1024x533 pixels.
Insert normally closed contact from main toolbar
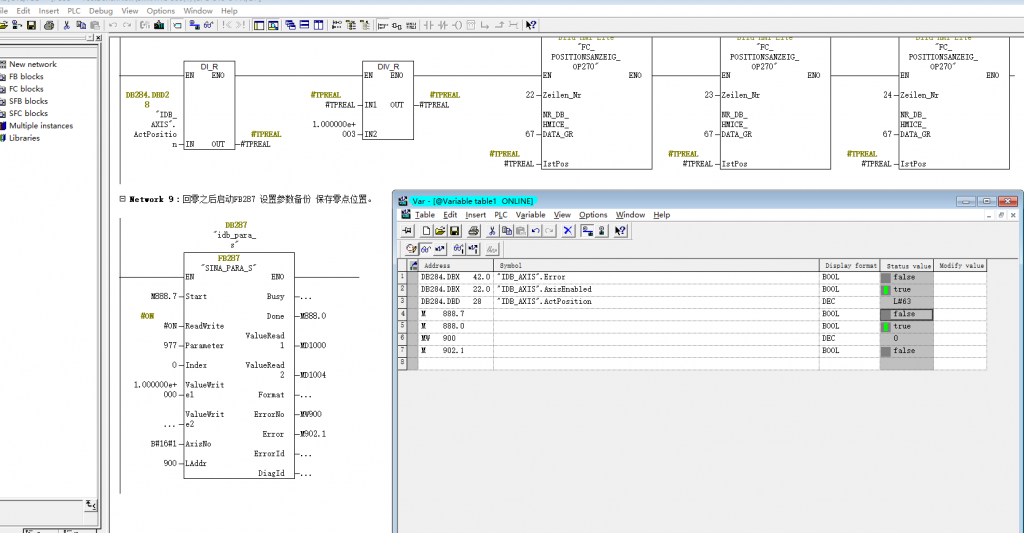coord(443,25)
